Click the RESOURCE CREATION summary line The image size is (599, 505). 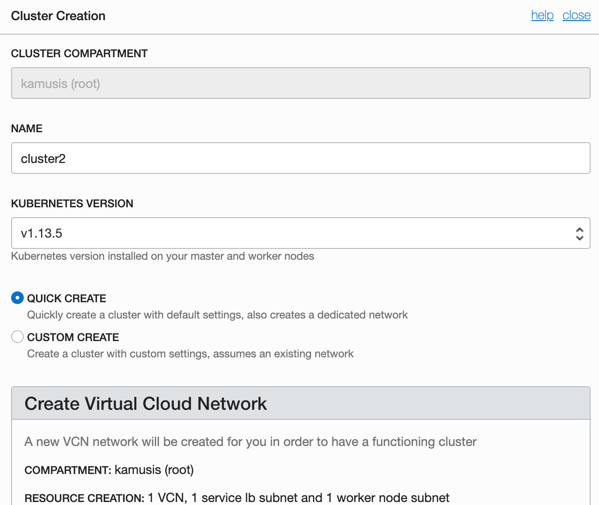point(237,498)
